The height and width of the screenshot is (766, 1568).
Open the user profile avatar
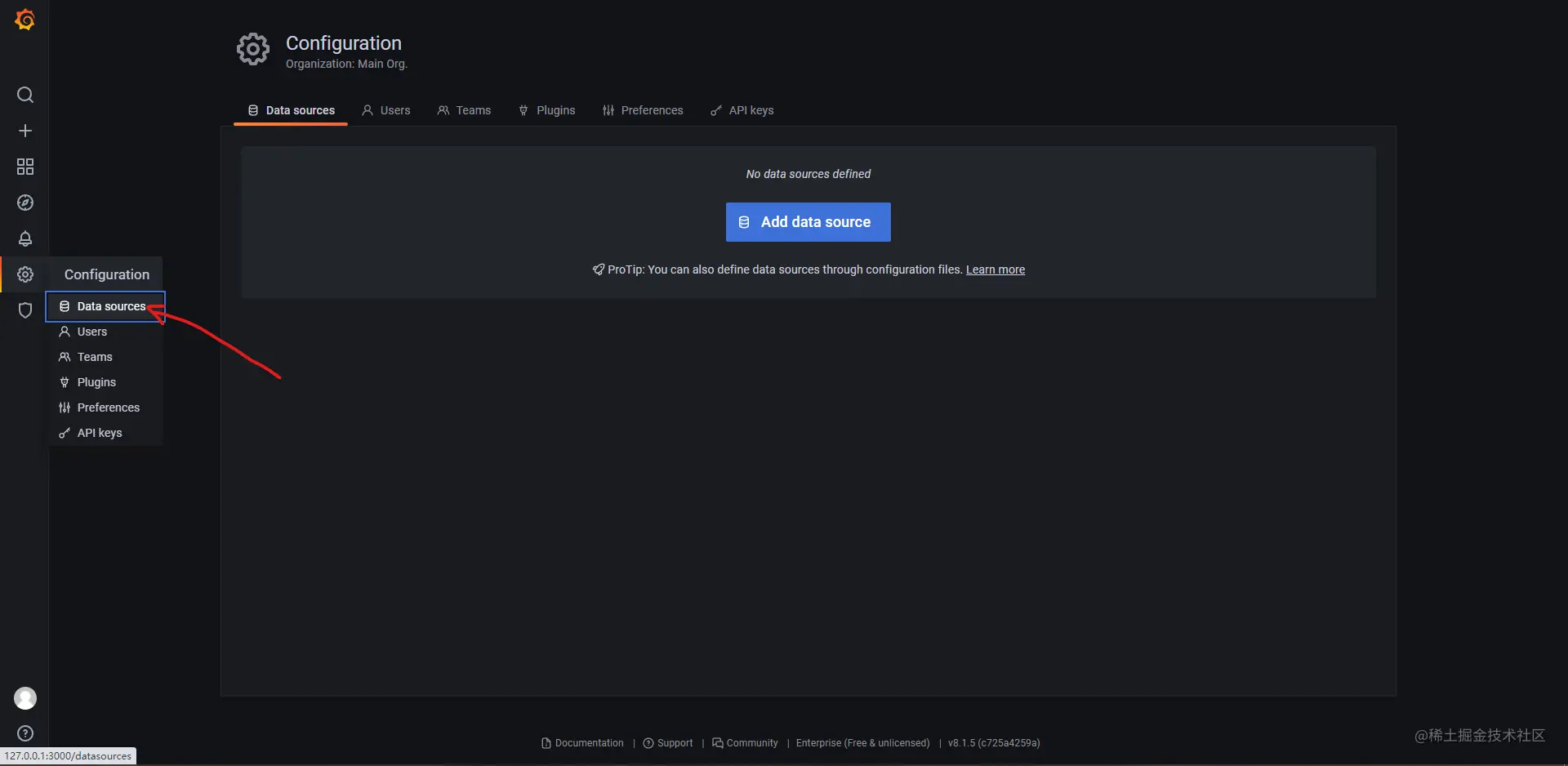25,698
